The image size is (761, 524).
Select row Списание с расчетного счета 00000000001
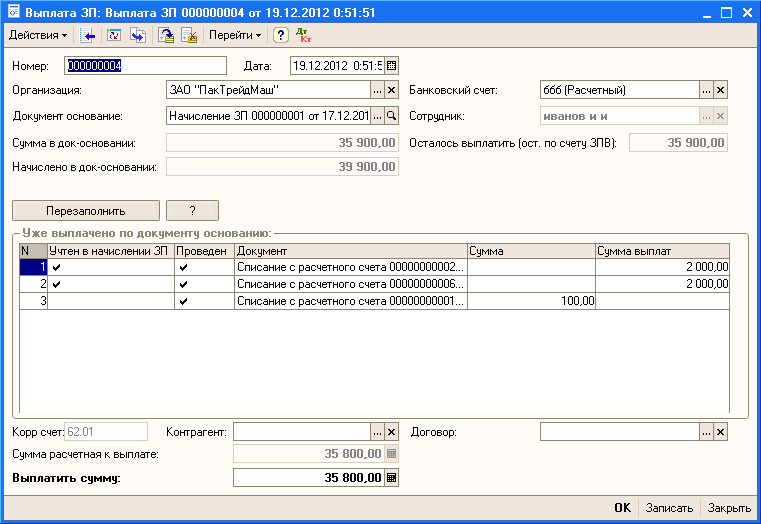(x=350, y=301)
